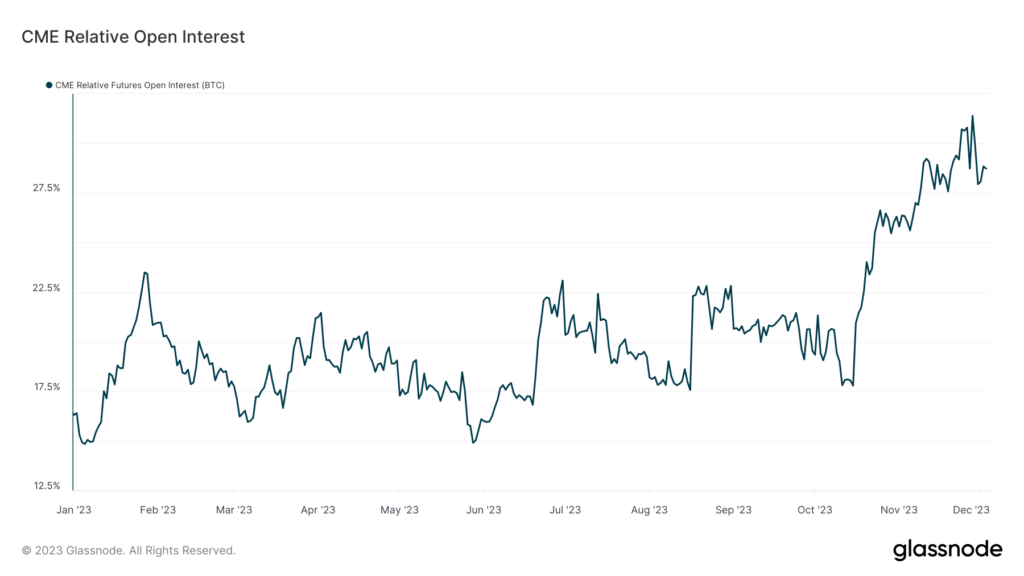Click the legend's dark teal dot

coord(49,86)
